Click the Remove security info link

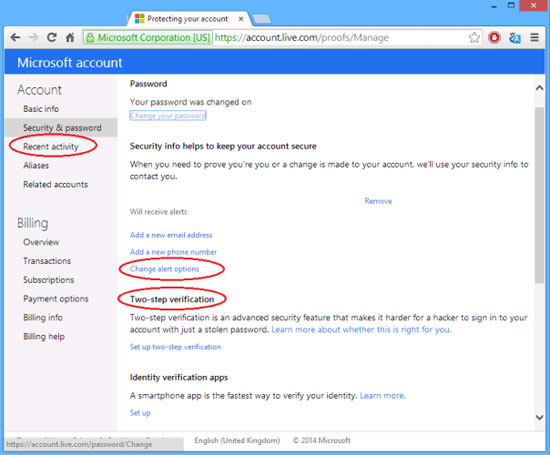coord(378,201)
